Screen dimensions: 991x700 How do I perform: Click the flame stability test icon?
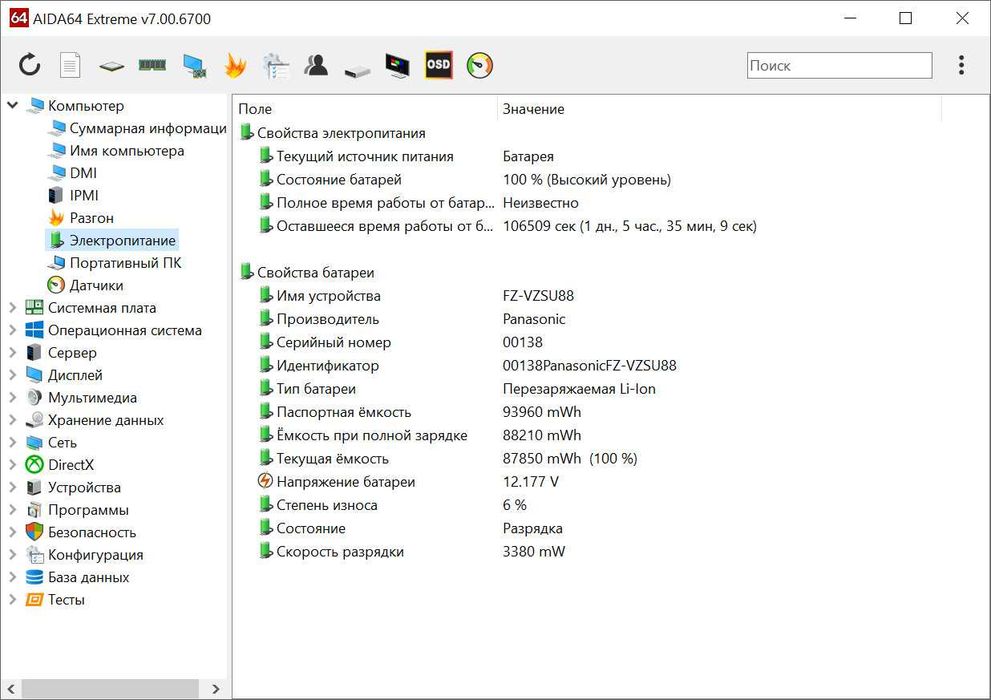(x=234, y=66)
